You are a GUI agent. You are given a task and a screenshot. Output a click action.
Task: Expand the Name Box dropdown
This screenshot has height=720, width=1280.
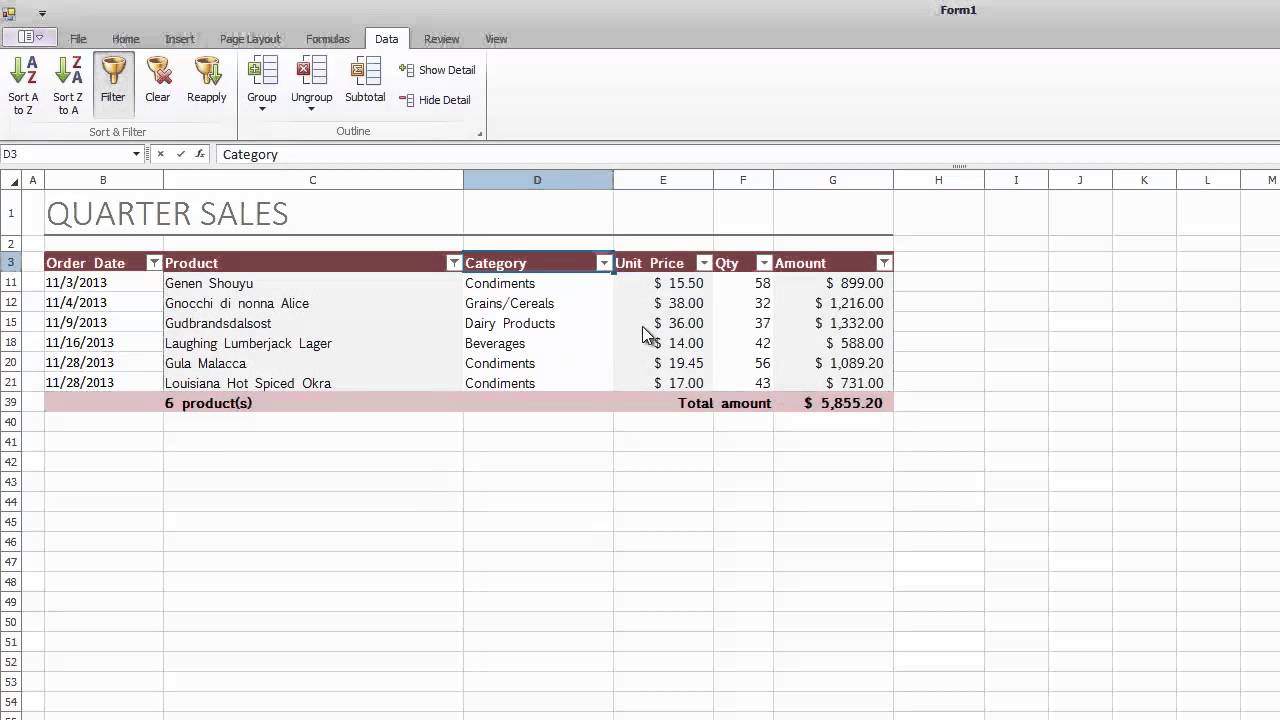coord(137,154)
